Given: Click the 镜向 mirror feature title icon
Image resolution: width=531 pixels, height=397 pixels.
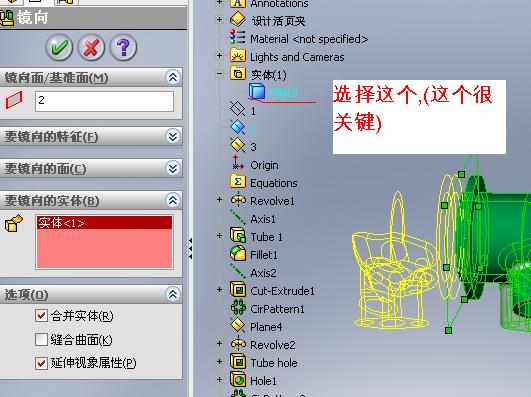Looking at the screenshot, I should point(7,18).
